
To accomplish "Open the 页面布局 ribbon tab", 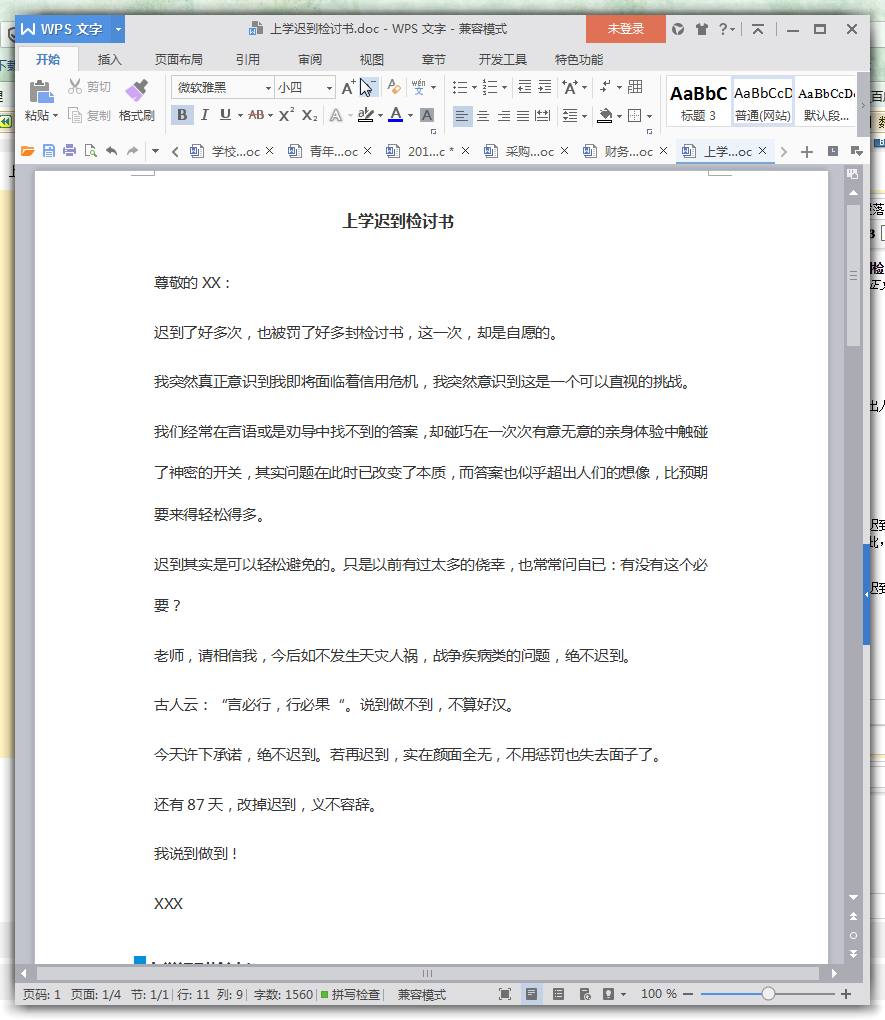I will pos(178,60).
